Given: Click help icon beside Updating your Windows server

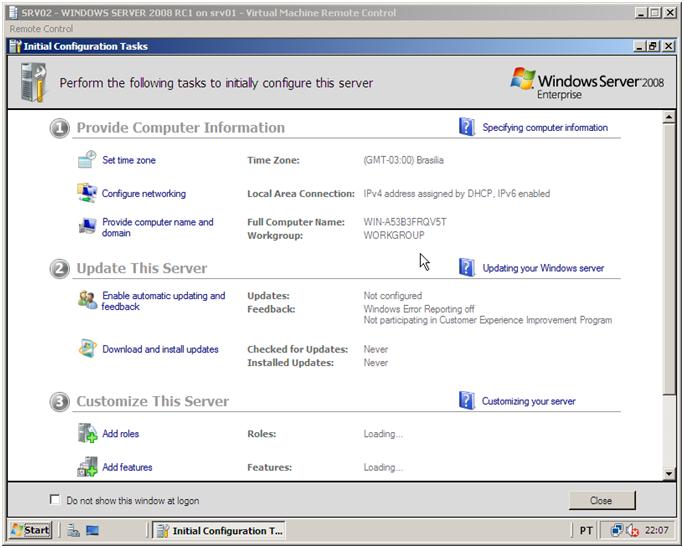Looking at the screenshot, I should pyautogui.click(x=466, y=267).
